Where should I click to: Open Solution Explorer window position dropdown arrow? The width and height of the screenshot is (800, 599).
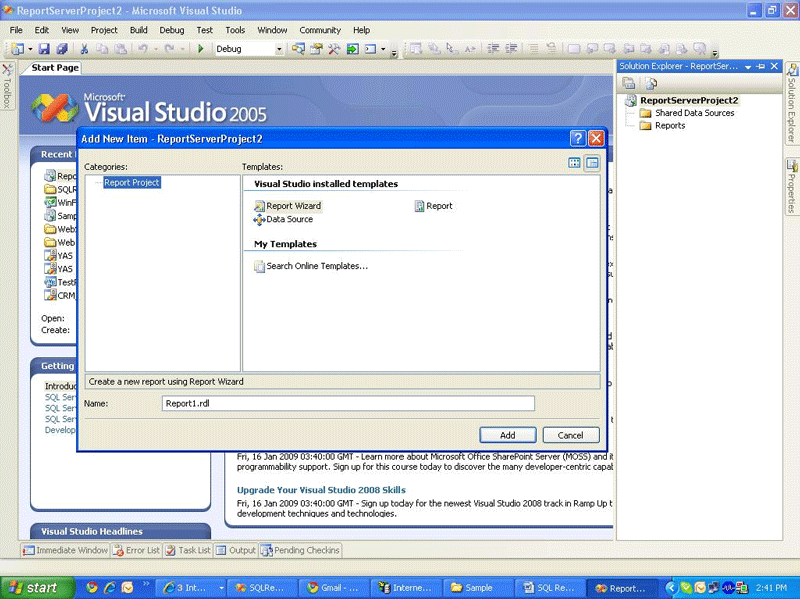tap(747, 66)
